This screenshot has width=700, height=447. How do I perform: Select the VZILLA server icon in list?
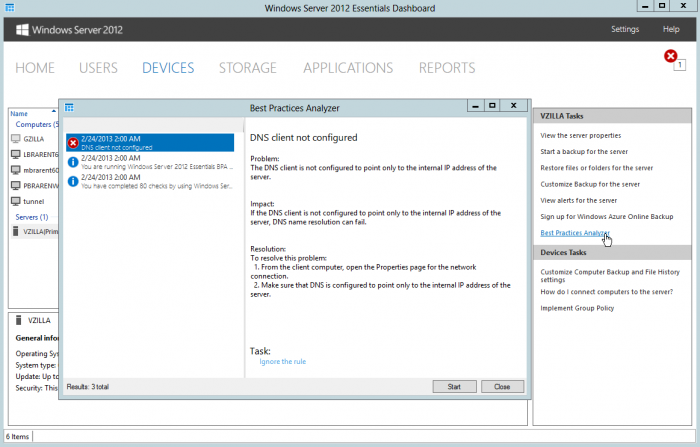(16, 231)
